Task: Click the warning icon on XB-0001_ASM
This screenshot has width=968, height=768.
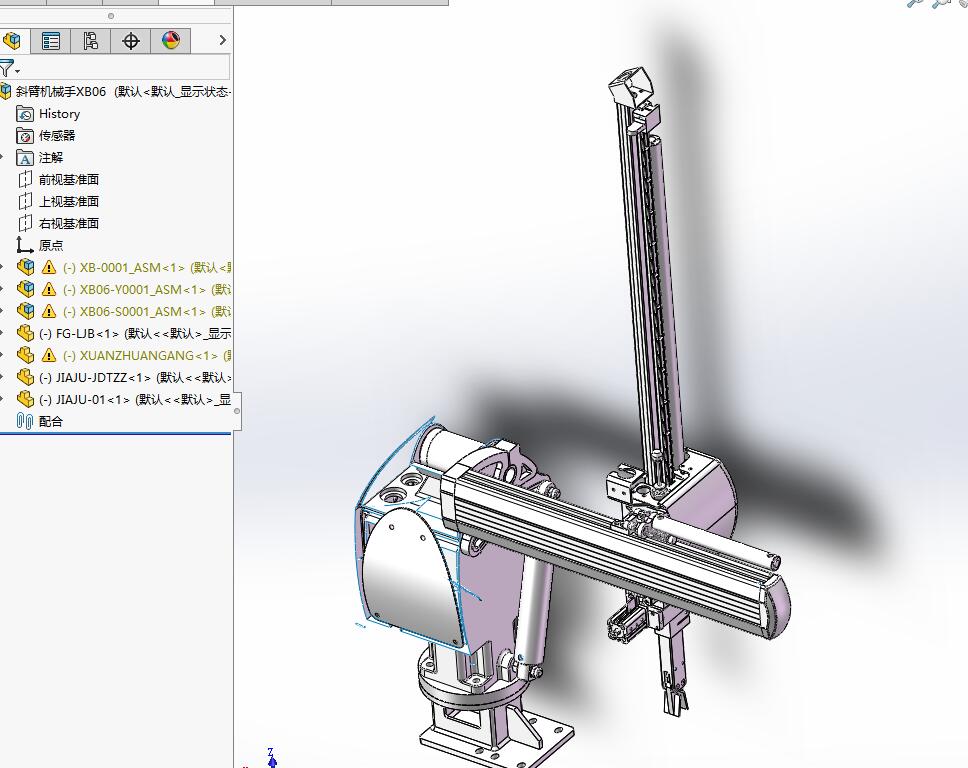Action: coord(48,267)
